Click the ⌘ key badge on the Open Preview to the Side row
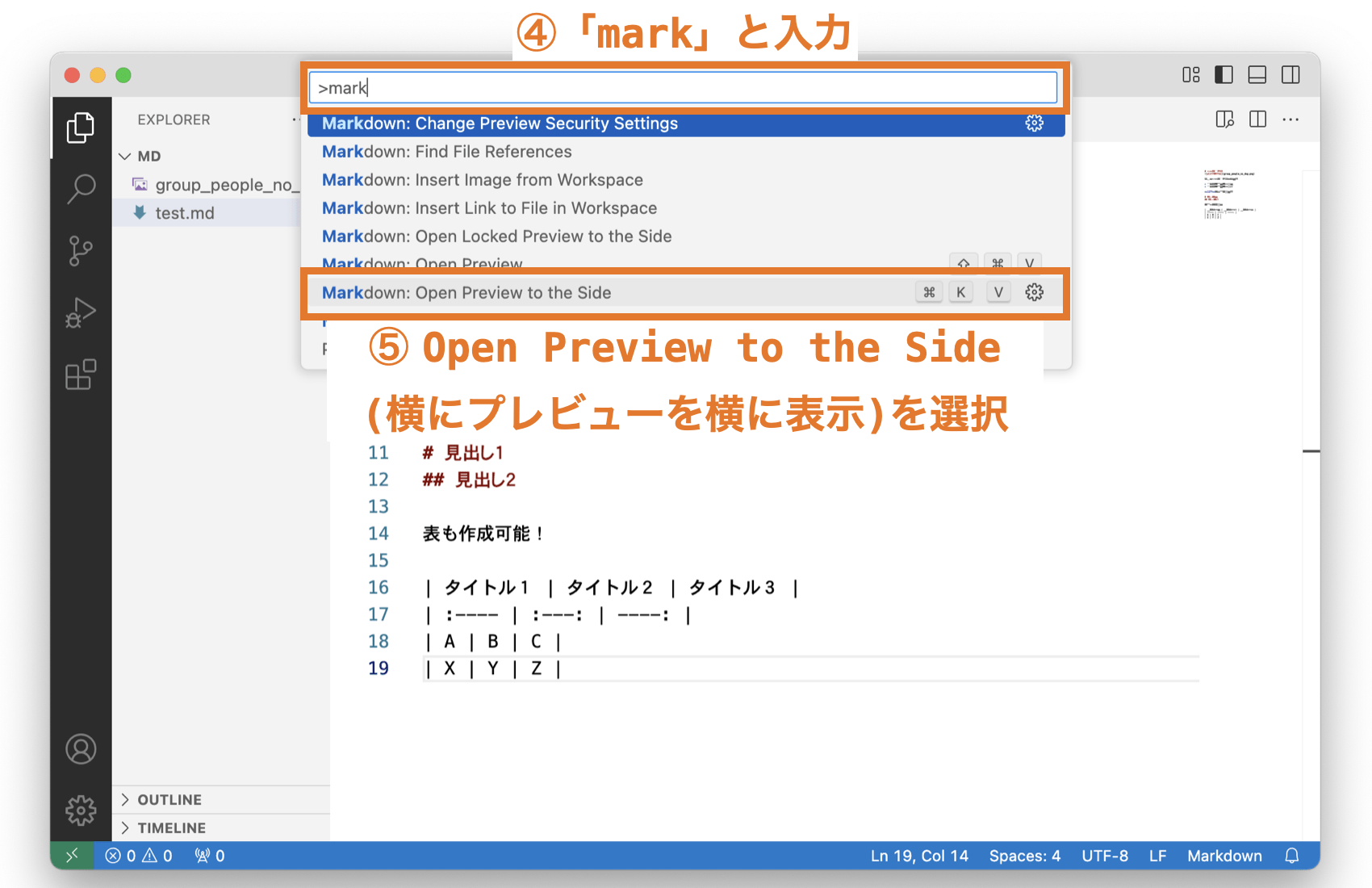The height and width of the screenshot is (888, 1372). tap(929, 292)
